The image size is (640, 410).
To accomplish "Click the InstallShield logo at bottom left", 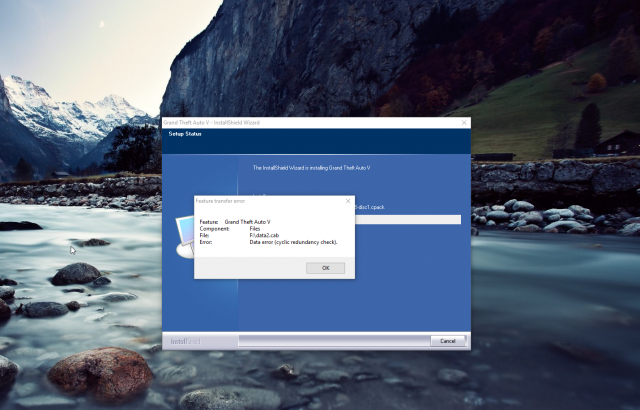I will 187,341.
